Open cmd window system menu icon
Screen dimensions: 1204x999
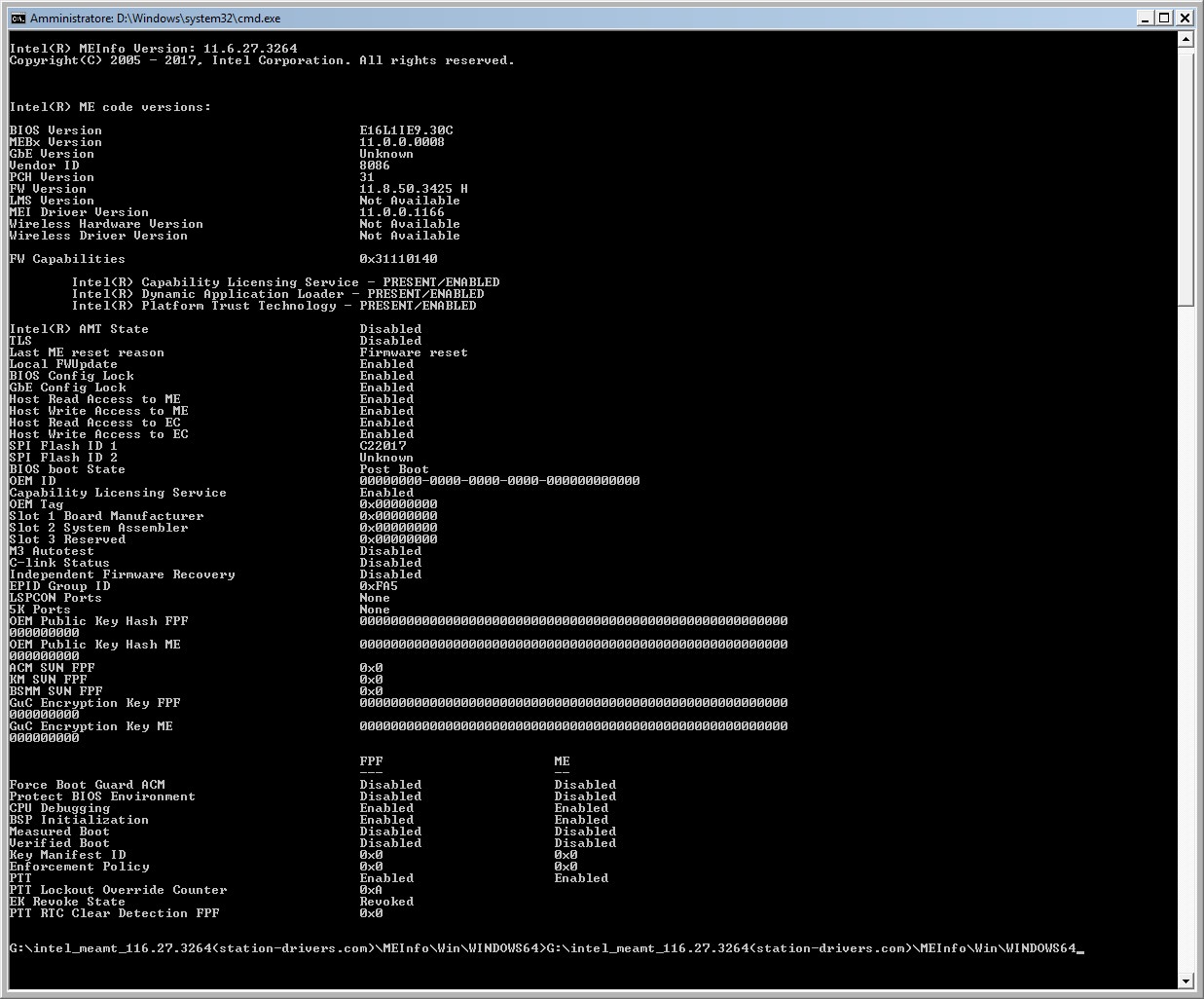18,18
